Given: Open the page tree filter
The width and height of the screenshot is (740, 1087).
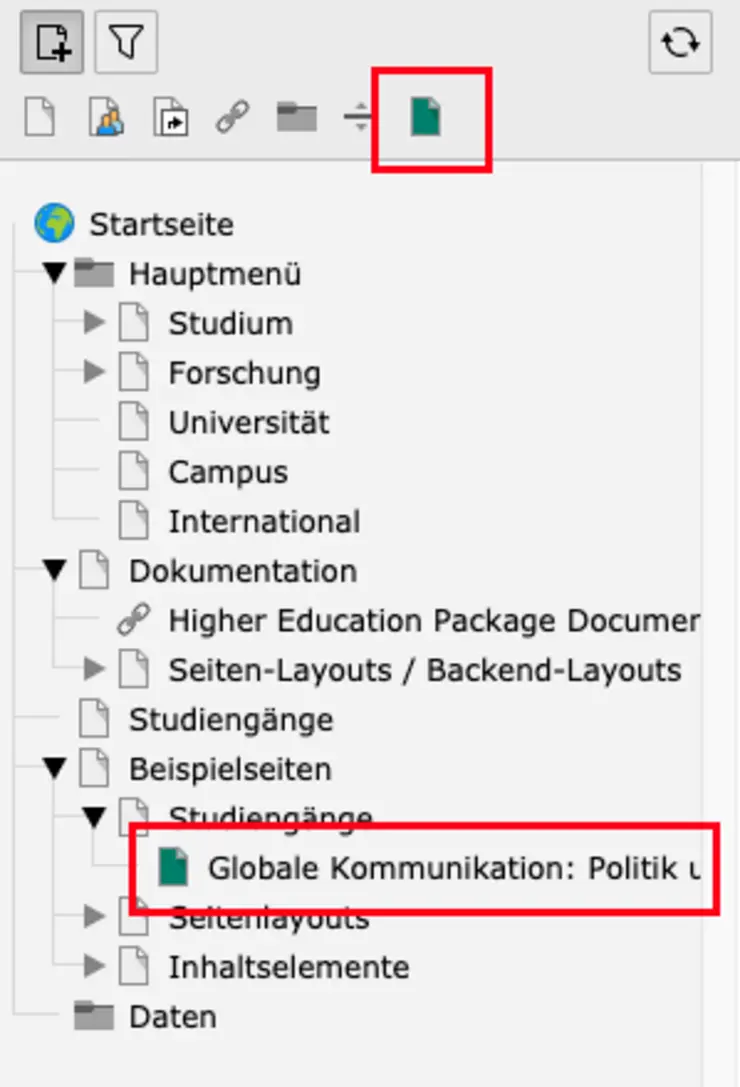Looking at the screenshot, I should [126, 43].
